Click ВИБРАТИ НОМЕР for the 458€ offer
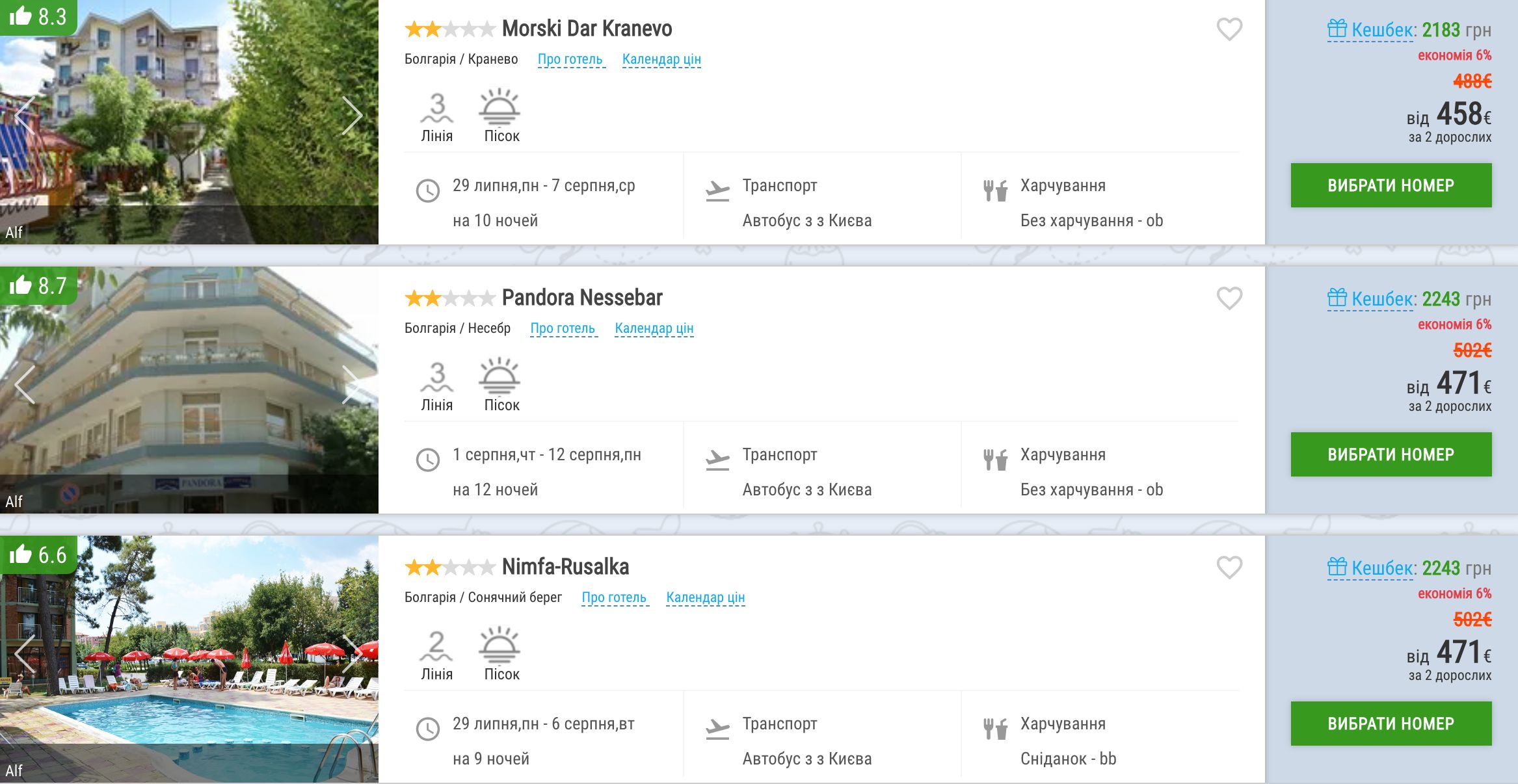Image resolution: width=1518 pixels, height=784 pixels. 1391,185
